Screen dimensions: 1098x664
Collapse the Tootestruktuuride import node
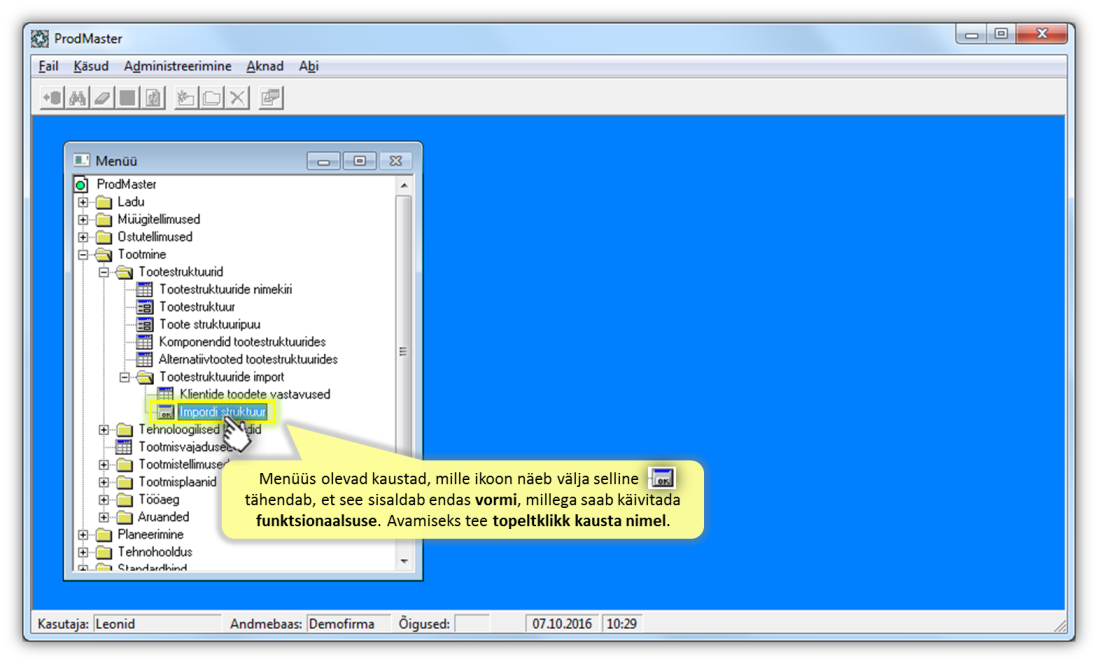click(125, 377)
